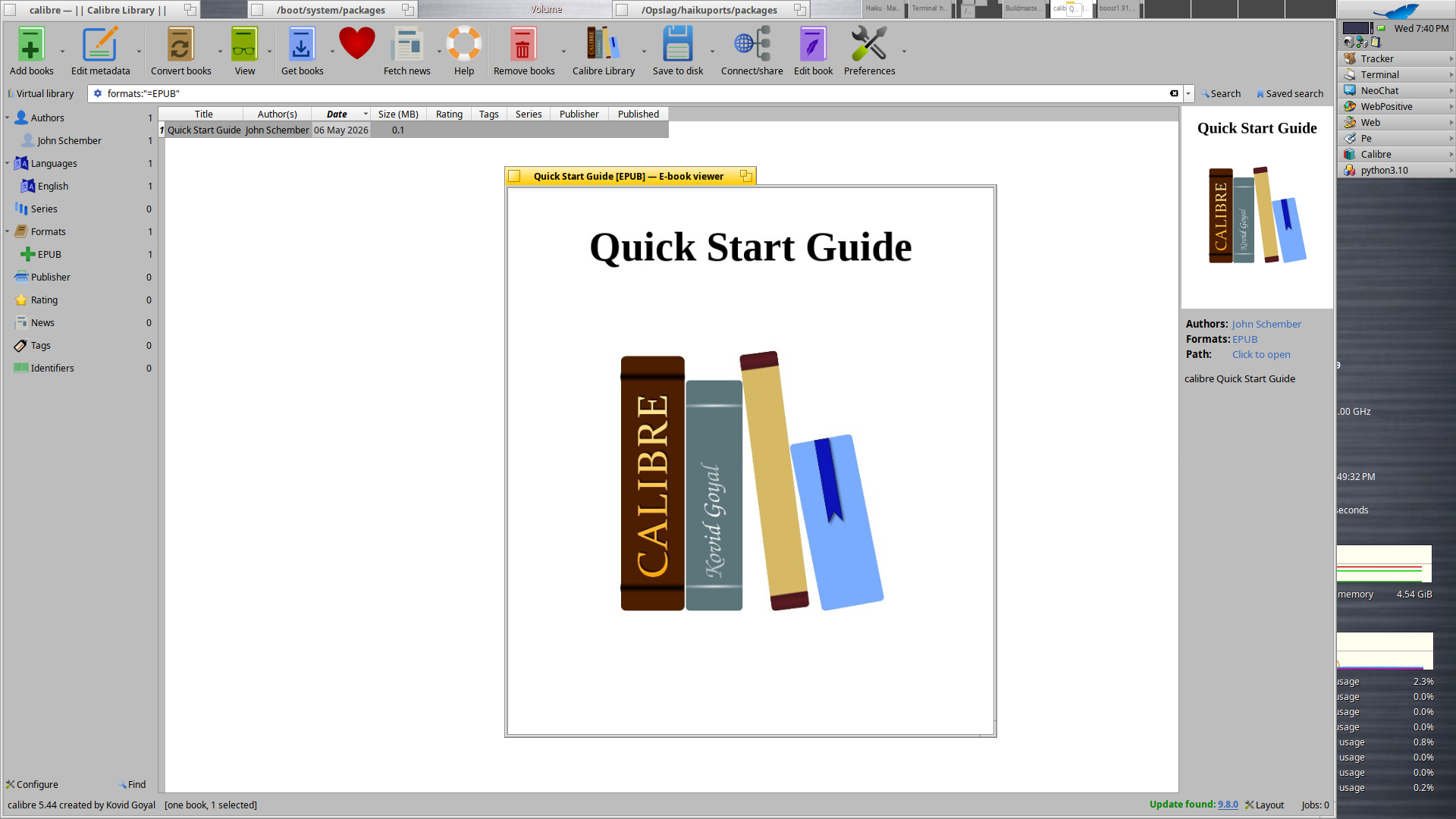Select the Series category

(x=44, y=209)
